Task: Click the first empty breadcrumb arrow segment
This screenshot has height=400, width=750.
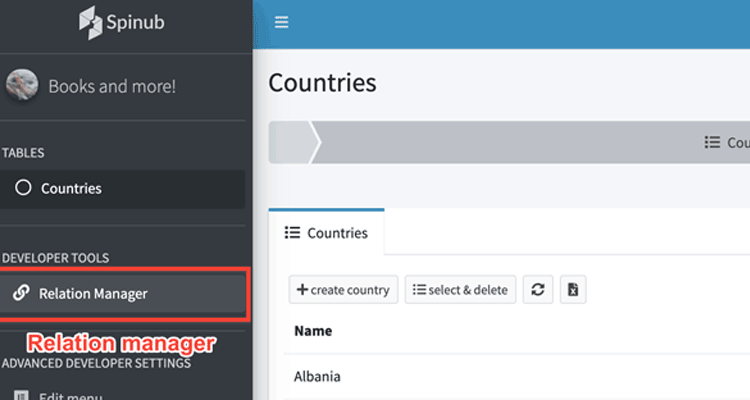Action: click(292, 143)
